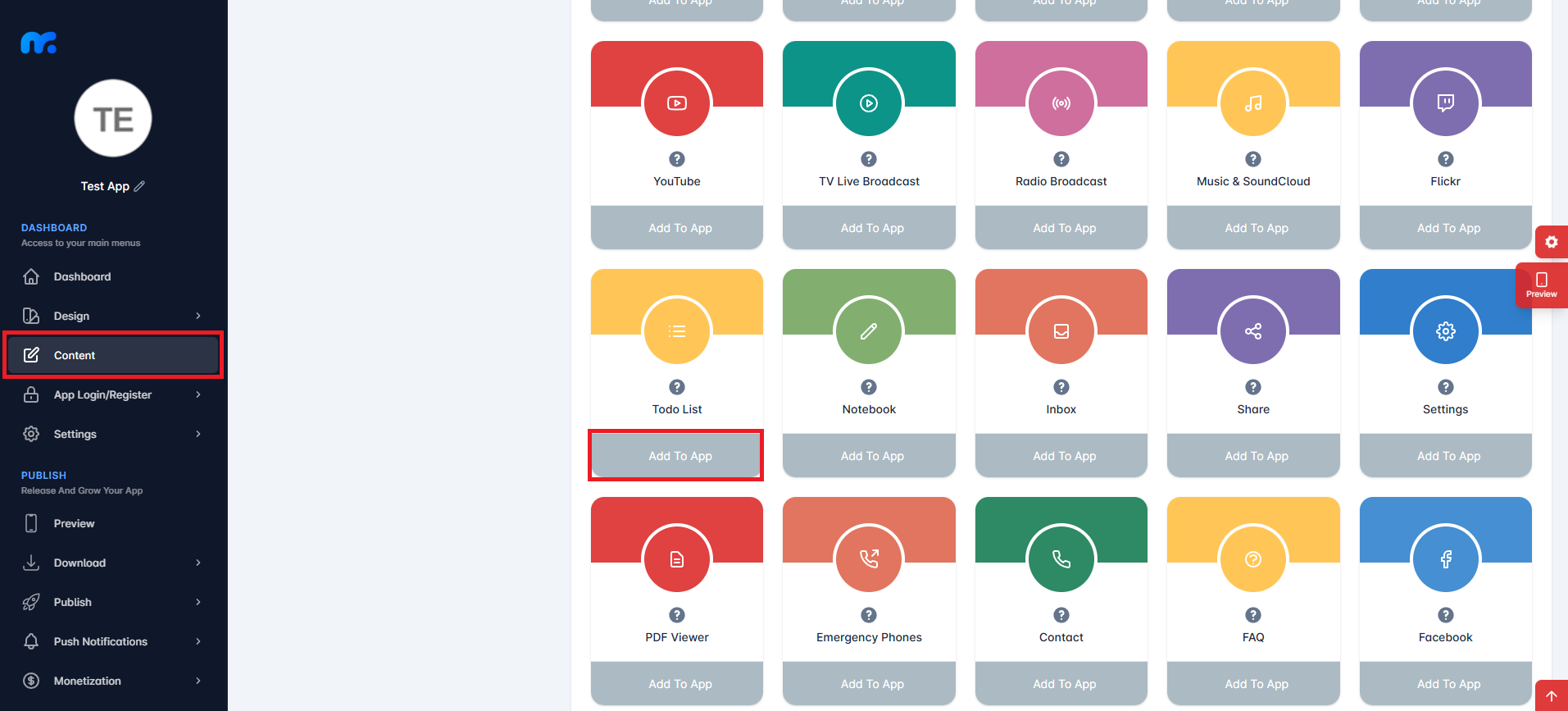Image resolution: width=1568 pixels, height=711 pixels.
Task: Expand the App Login/Register submenu
Action: tap(198, 394)
